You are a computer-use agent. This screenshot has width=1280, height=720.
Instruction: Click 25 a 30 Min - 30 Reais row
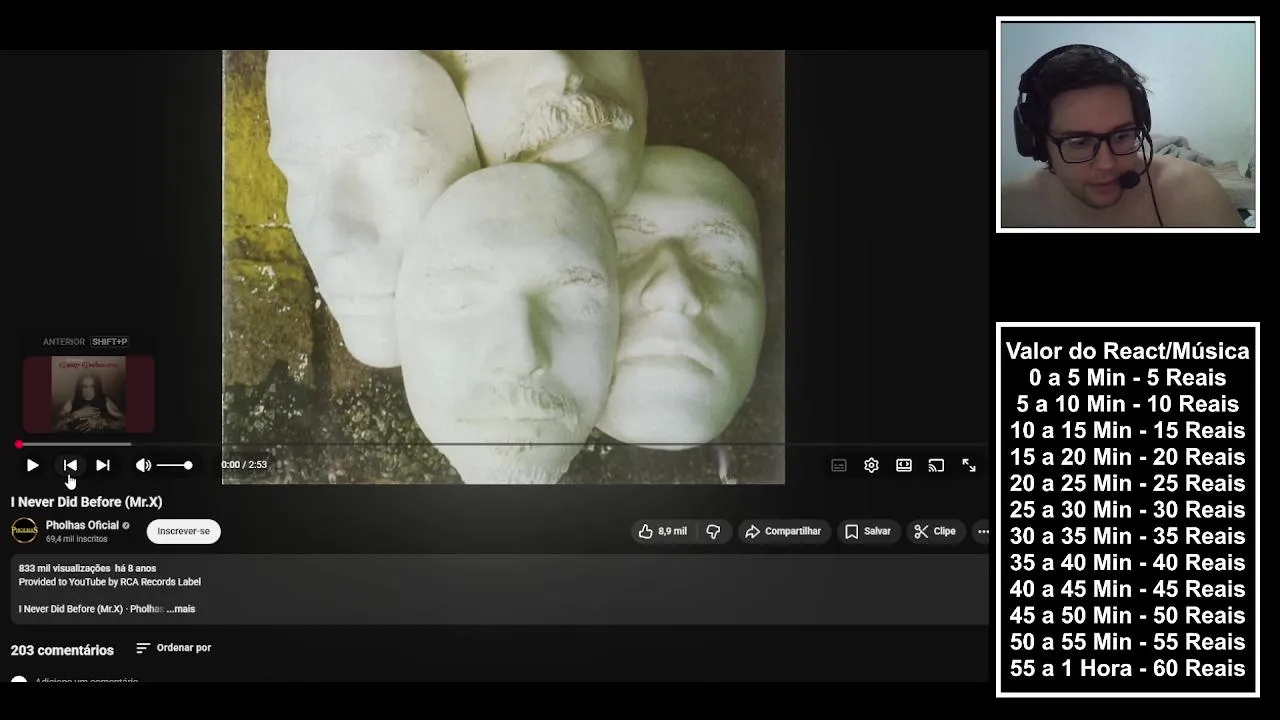pos(1127,510)
